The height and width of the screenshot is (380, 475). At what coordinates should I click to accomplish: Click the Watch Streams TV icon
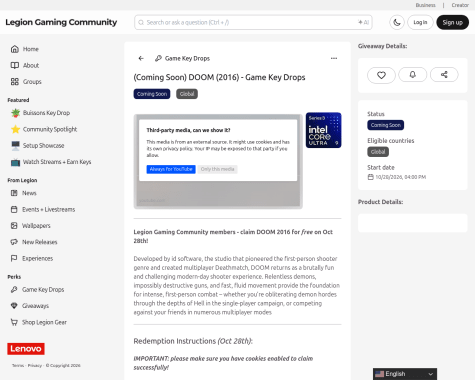pyautogui.click(x=15, y=162)
